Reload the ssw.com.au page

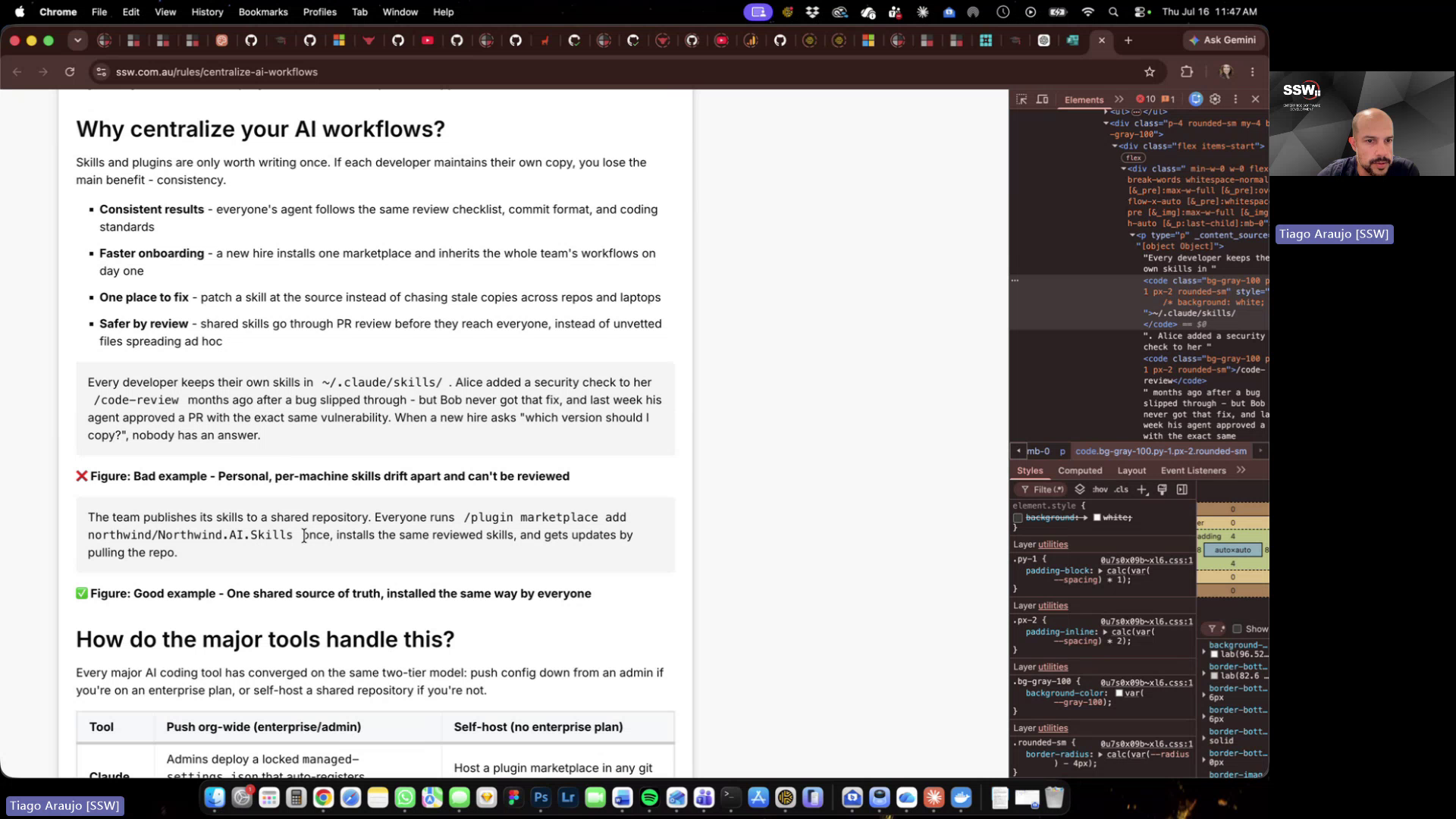pos(70,72)
